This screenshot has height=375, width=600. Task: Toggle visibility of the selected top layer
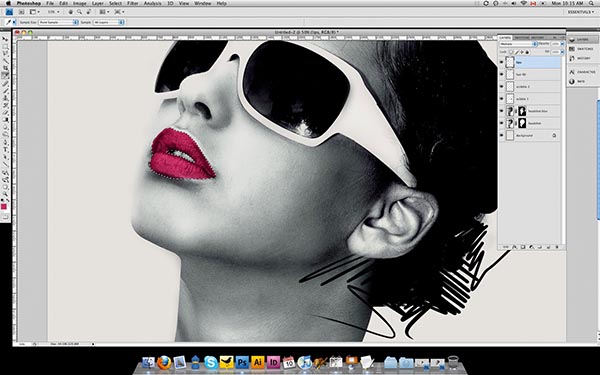click(501, 62)
